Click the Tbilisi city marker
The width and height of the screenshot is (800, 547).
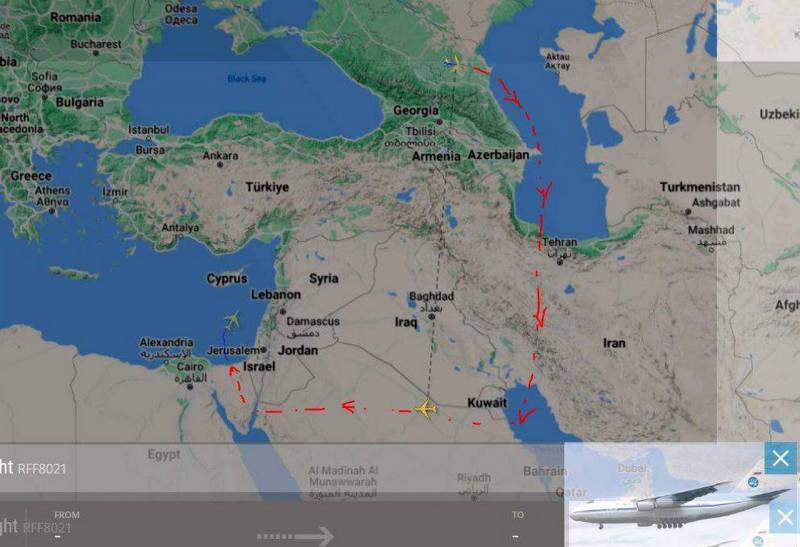439,122
